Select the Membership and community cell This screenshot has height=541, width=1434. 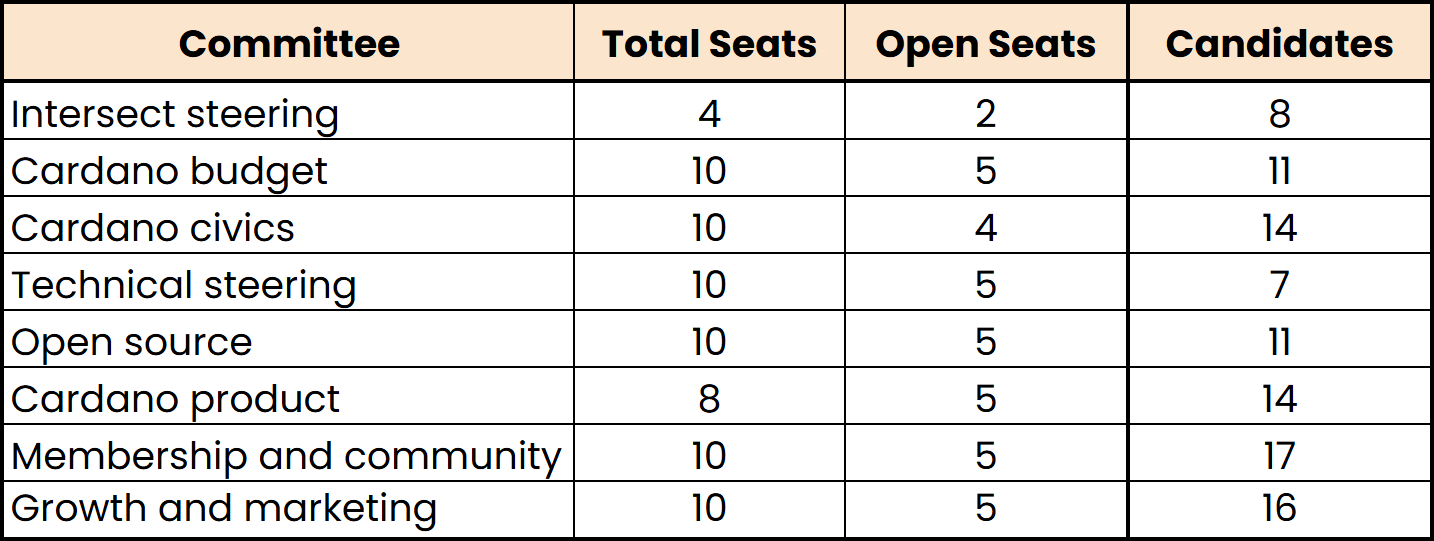coord(286,456)
